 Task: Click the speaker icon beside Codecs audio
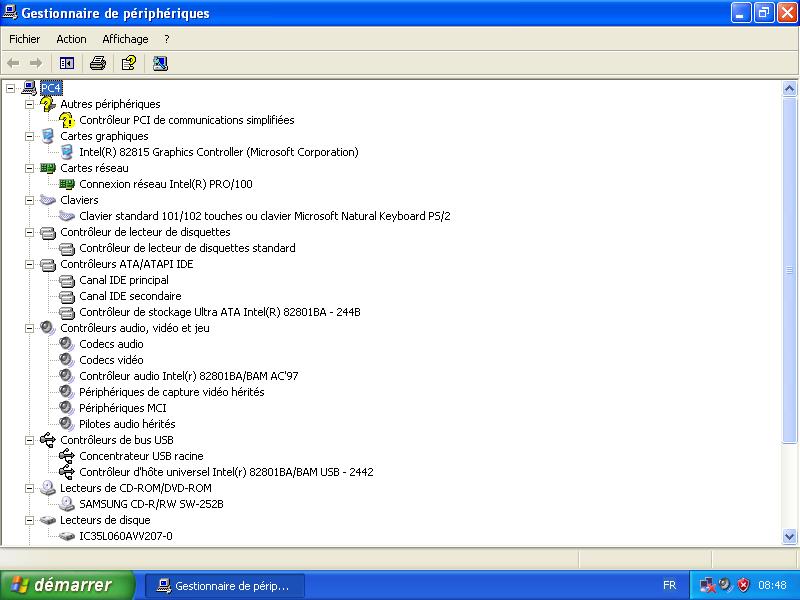pyautogui.click(x=67, y=344)
